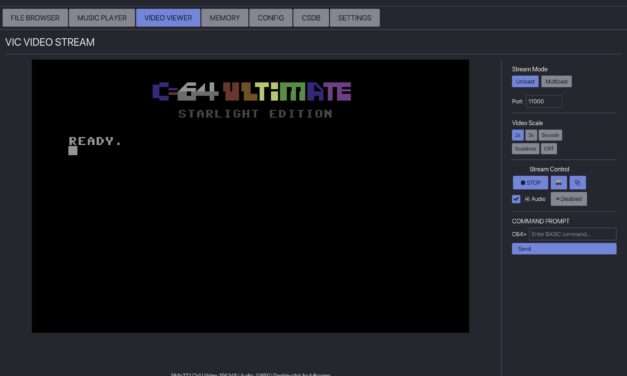Toggle the Smooth video scaling option

(x=550, y=135)
